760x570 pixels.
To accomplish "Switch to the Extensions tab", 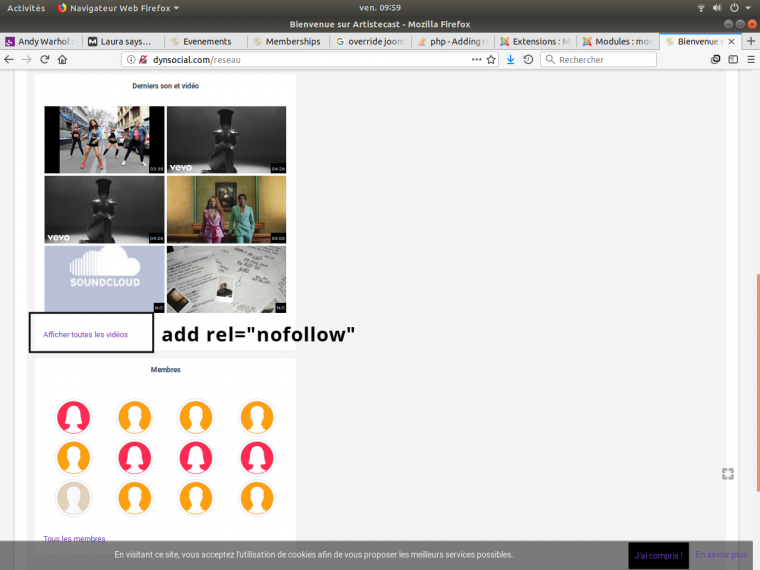I will tap(536, 42).
